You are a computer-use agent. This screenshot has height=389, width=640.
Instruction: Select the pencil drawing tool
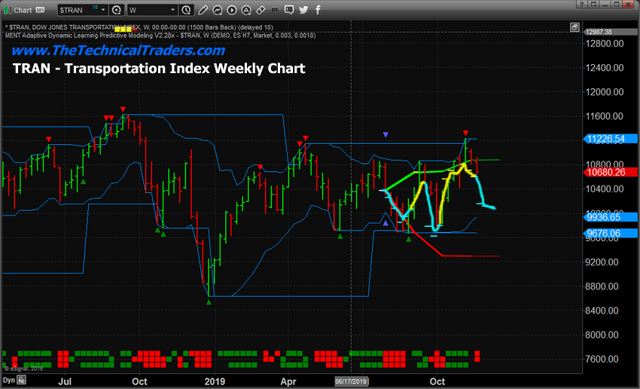click(203, 10)
